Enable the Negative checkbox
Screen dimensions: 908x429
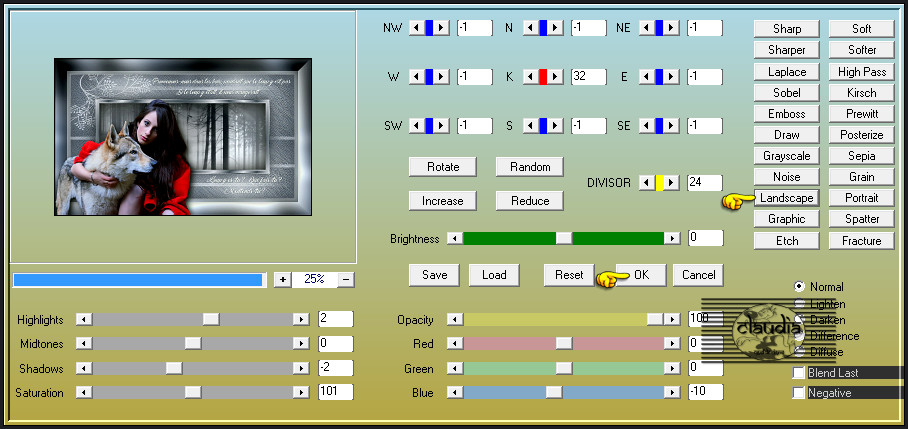(799, 393)
